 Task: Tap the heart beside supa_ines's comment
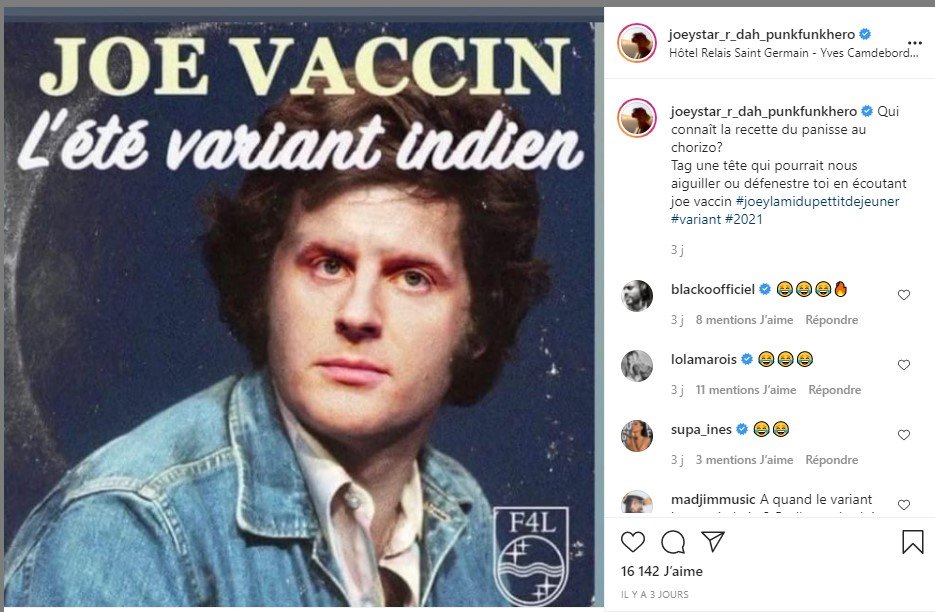pos(904,435)
